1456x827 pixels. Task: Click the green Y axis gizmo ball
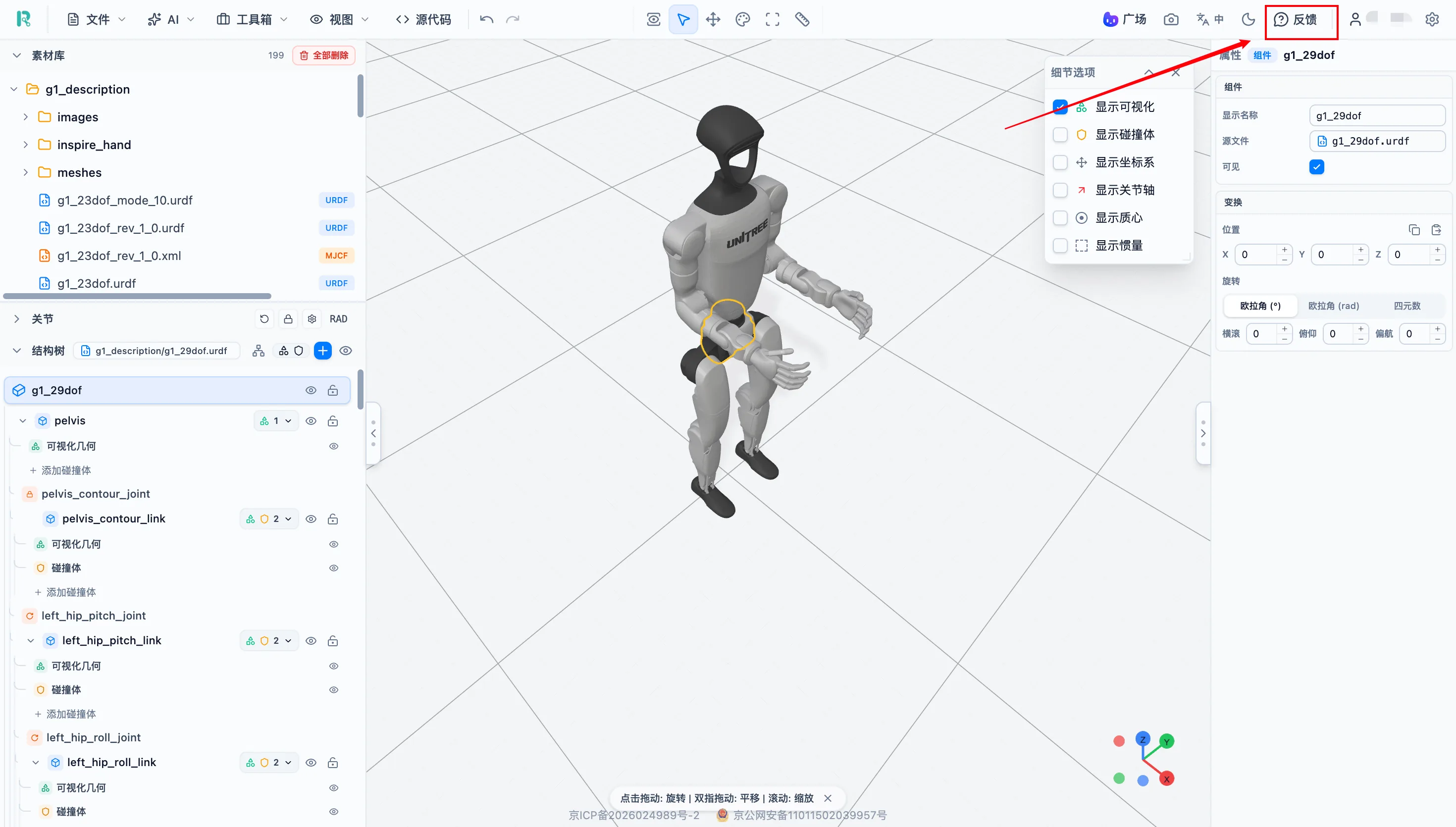click(x=1166, y=741)
